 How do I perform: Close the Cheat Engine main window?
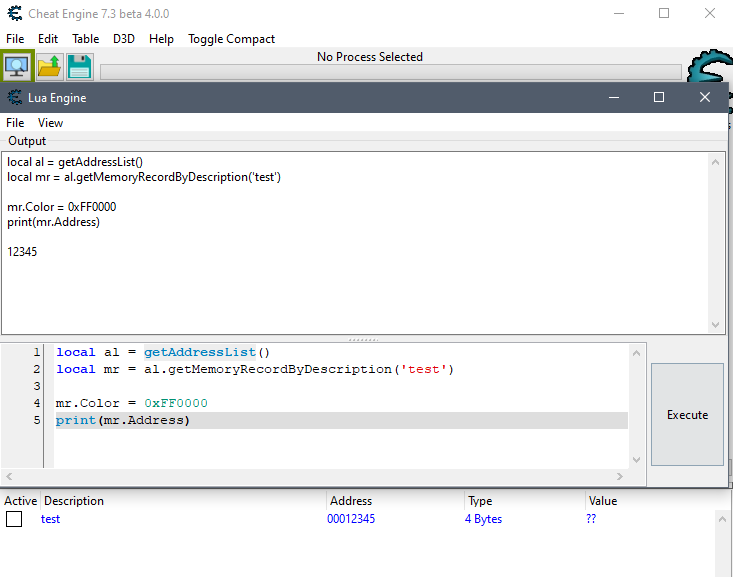[710, 13]
